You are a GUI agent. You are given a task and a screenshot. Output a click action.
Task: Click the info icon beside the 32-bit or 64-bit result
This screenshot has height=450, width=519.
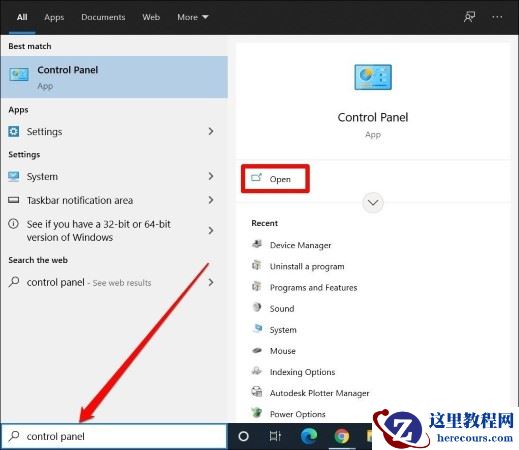[x=13, y=224]
